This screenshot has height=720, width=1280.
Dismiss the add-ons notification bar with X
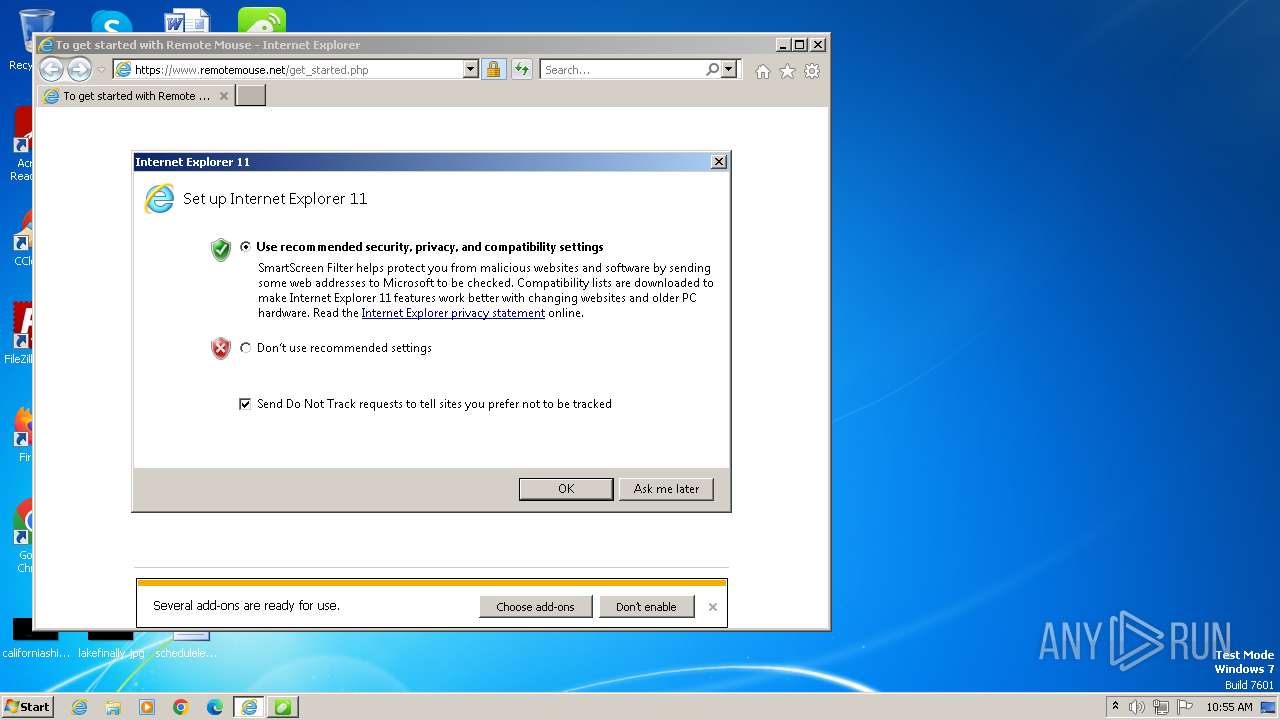713,607
